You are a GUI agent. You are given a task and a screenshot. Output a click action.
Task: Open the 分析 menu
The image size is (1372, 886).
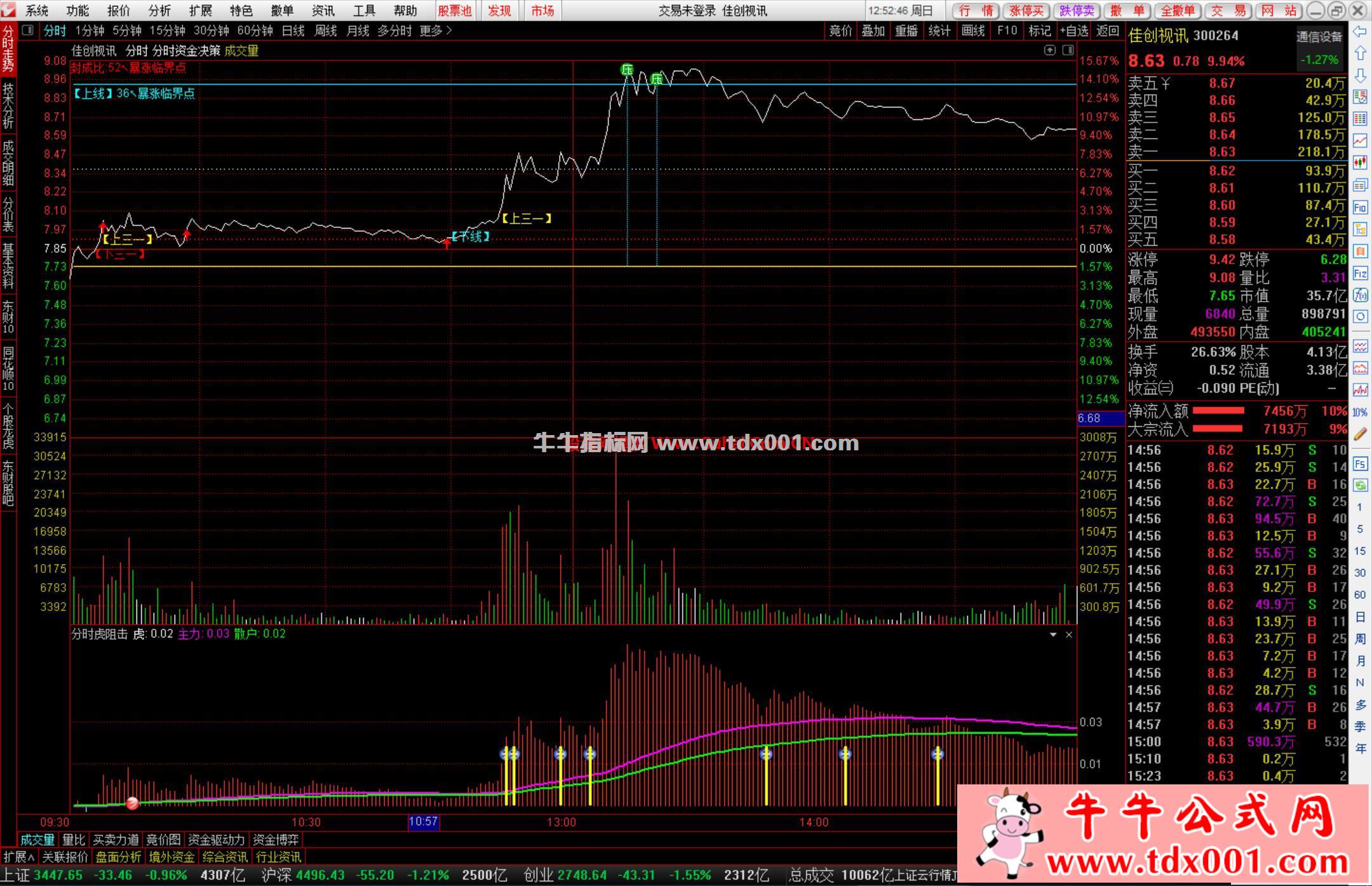tap(159, 11)
